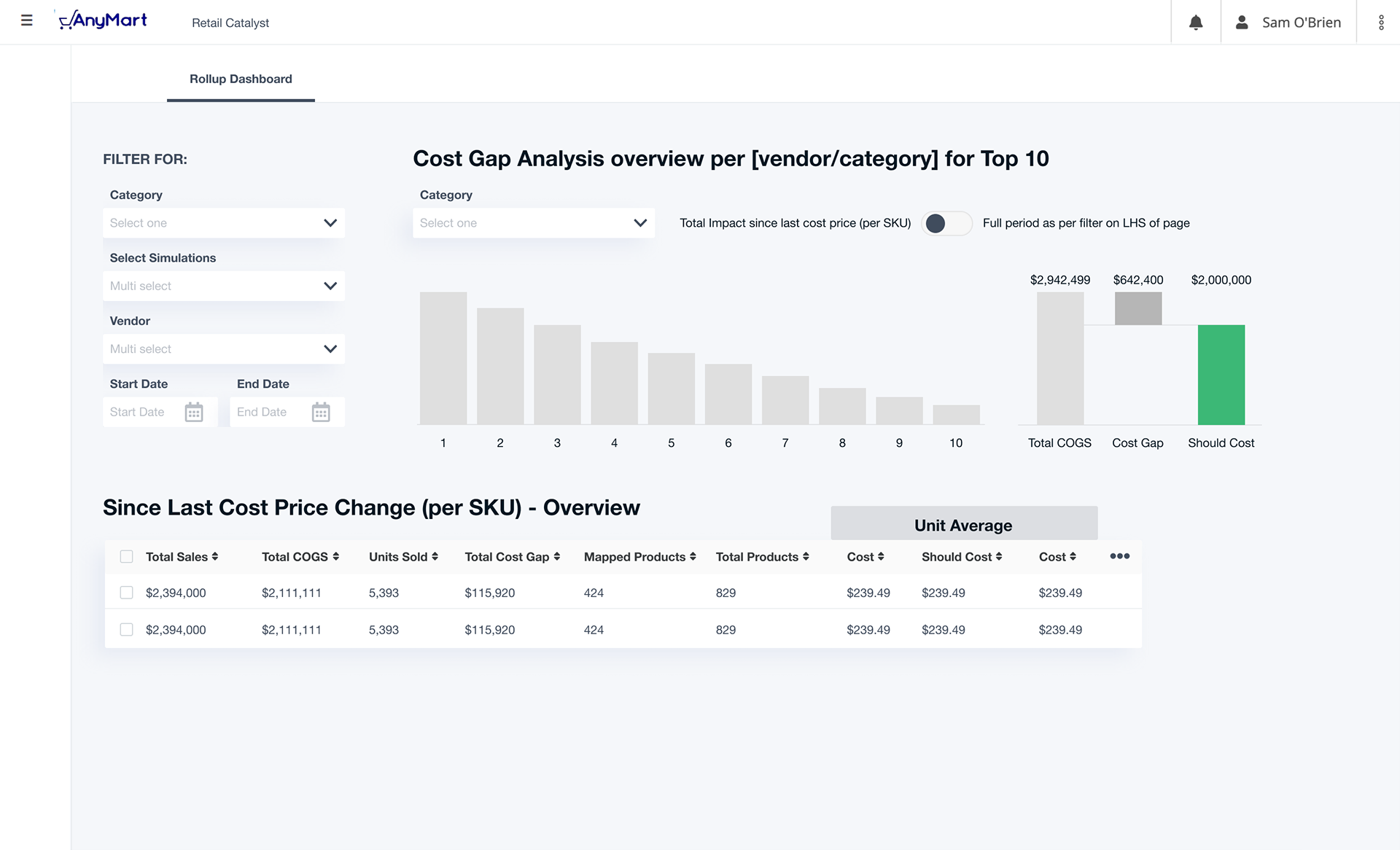Expand the filter Category dropdown

[223, 223]
